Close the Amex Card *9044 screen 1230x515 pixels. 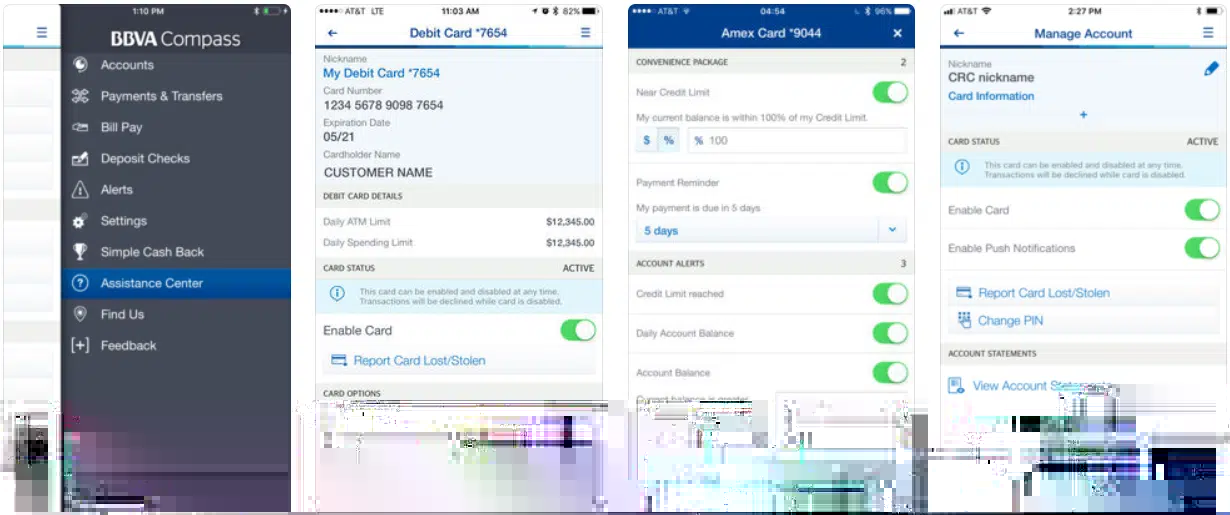click(897, 33)
